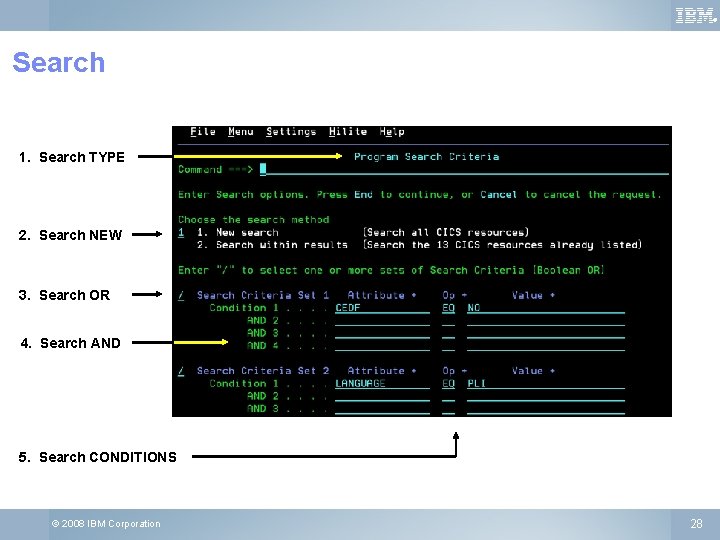The width and height of the screenshot is (720, 540).
Task: Open the Menu menu item
Action: (x=241, y=132)
